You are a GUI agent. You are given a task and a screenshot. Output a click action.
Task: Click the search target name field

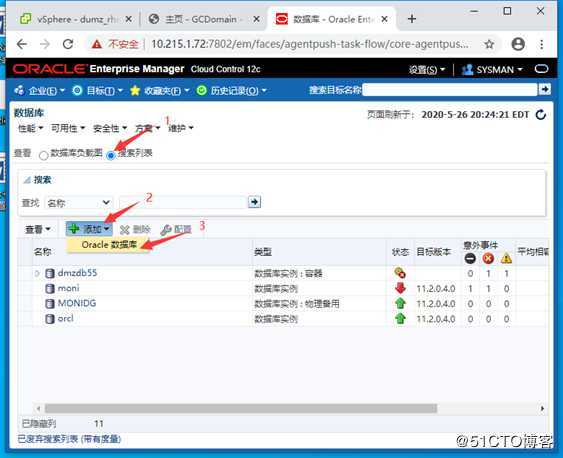coord(450,90)
